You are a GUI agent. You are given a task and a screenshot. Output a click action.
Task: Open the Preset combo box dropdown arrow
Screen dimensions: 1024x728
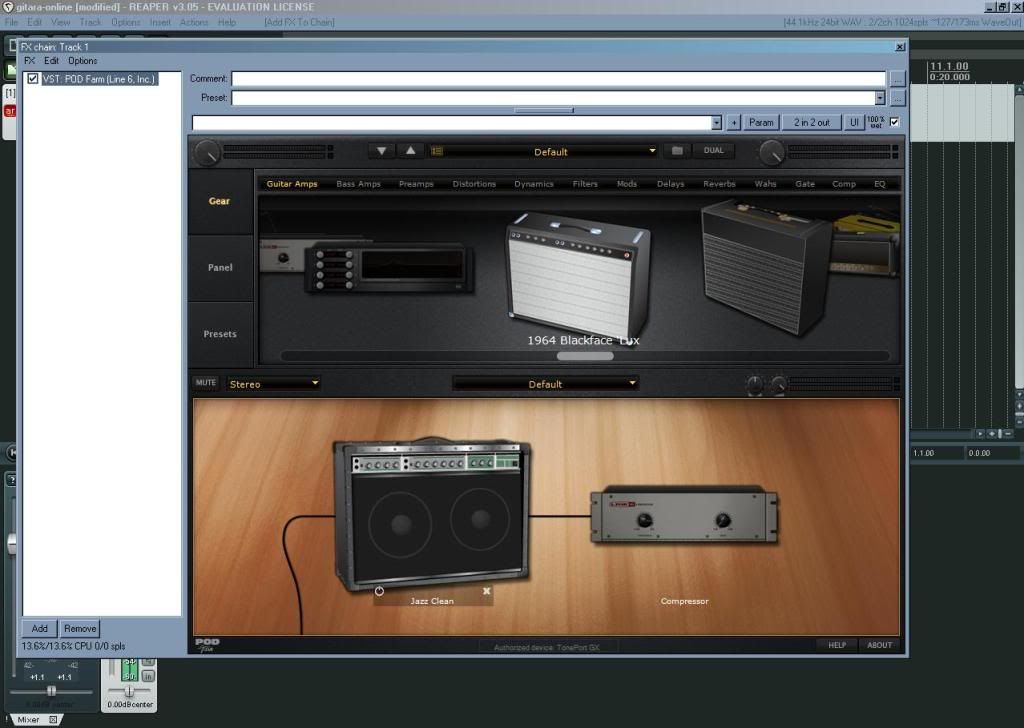click(x=880, y=98)
